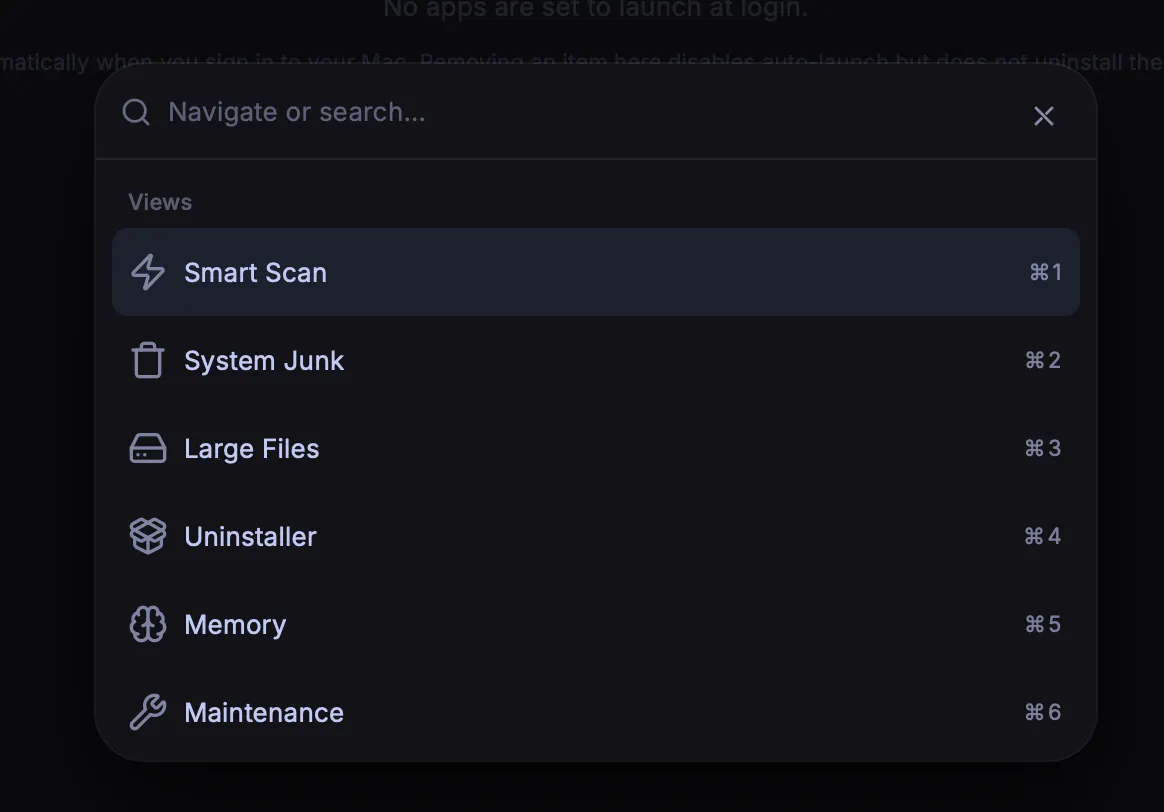The width and height of the screenshot is (1164, 812).
Task: Click the System Junk trash icon
Action: pos(148,360)
